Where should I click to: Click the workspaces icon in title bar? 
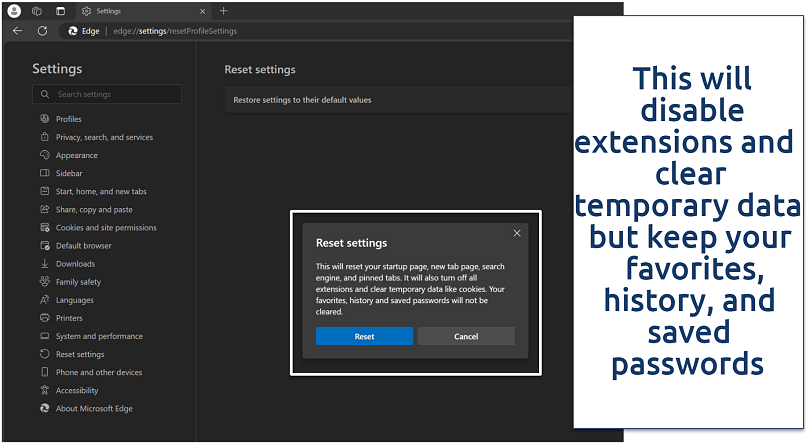[37, 11]
